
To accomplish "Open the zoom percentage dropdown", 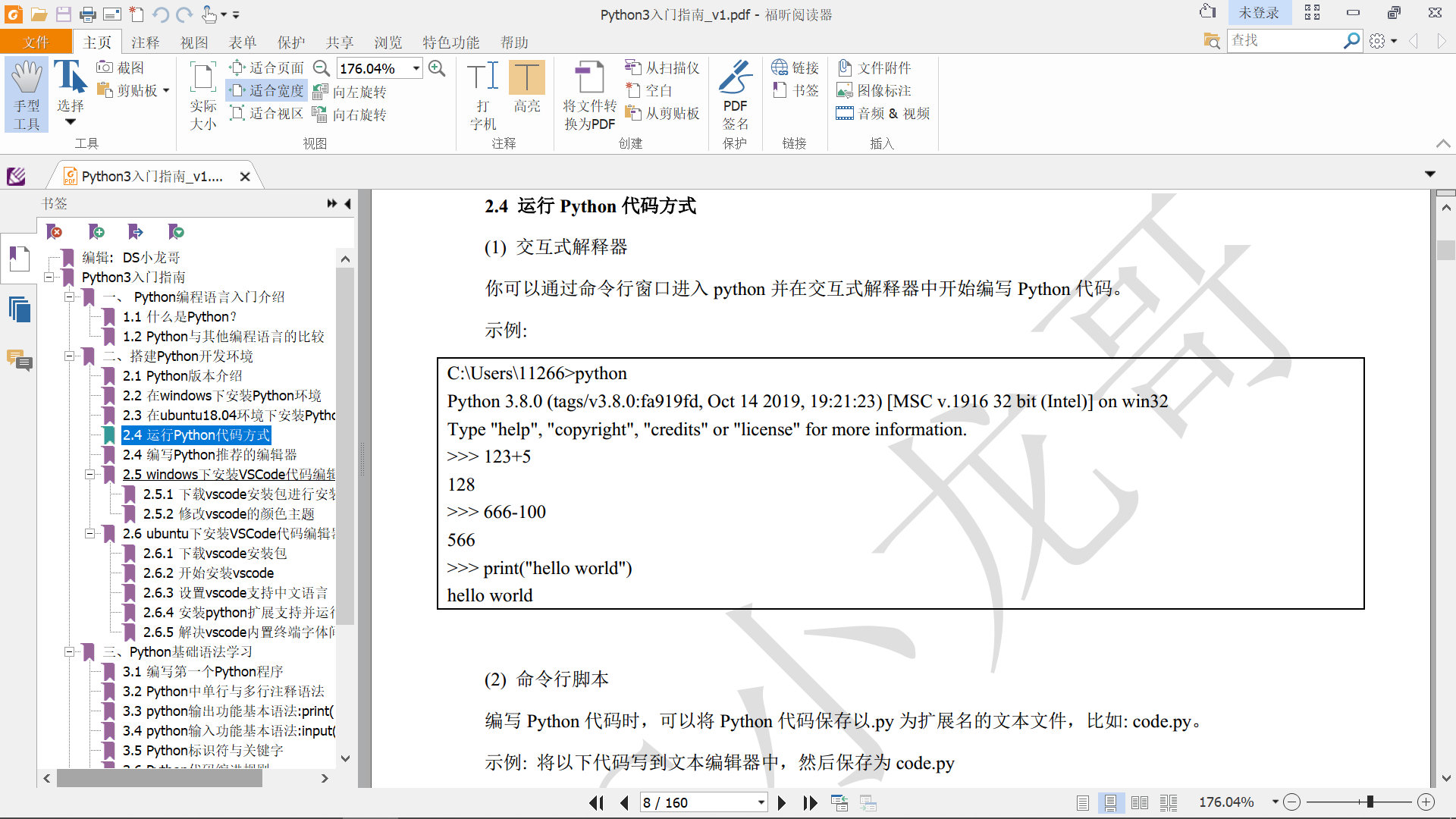I will click(416, 68).
